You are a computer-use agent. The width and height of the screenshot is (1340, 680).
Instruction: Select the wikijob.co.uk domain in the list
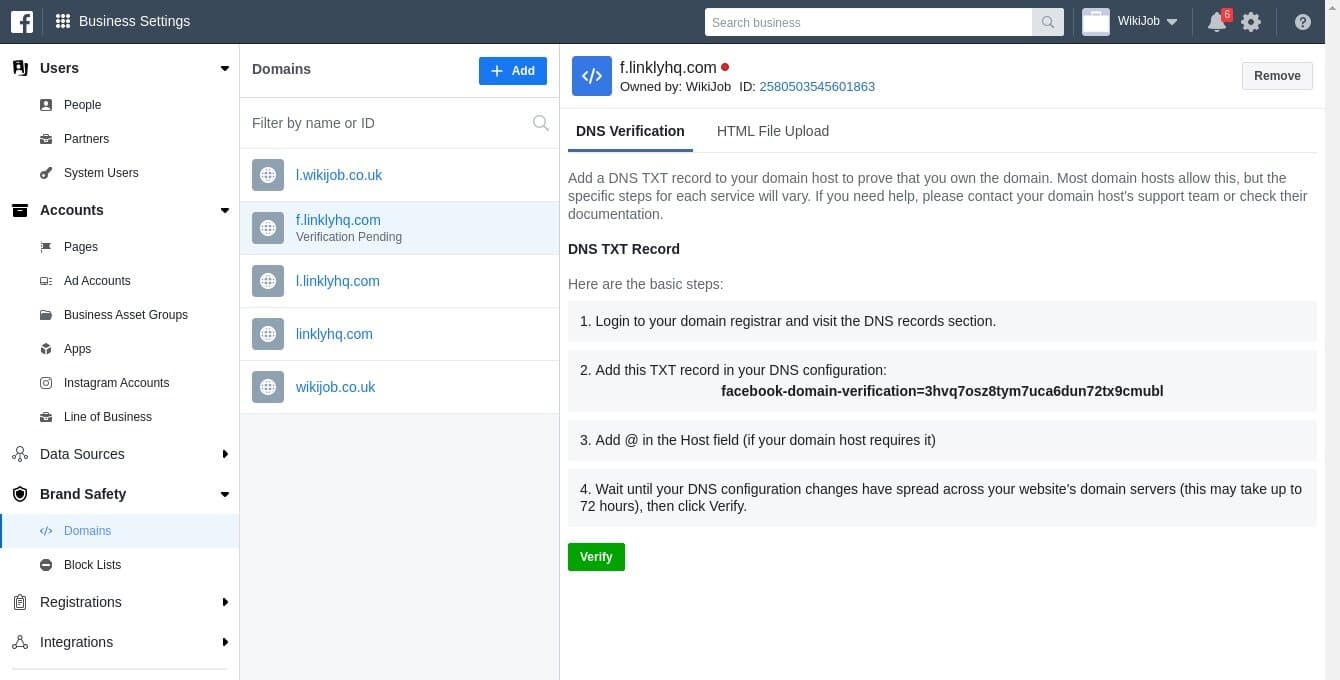[335, 387]
